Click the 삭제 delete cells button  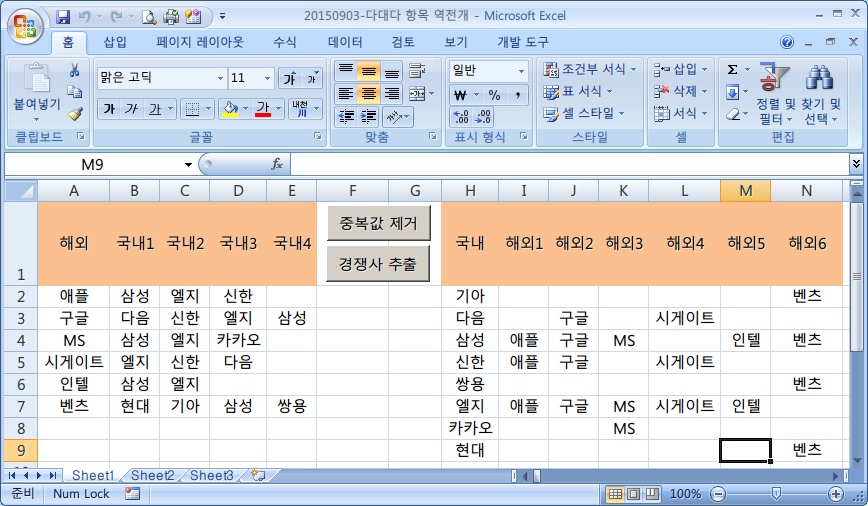pos(680,91)
